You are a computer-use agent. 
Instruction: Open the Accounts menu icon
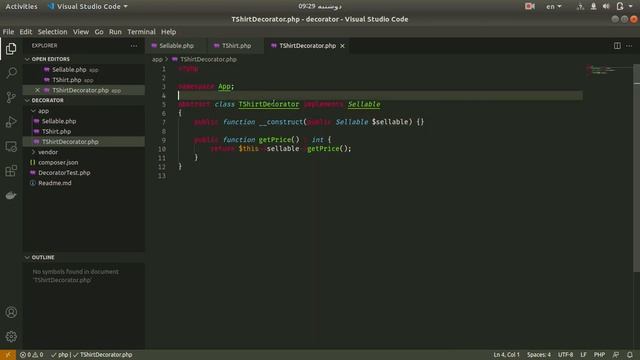(11, 312)
